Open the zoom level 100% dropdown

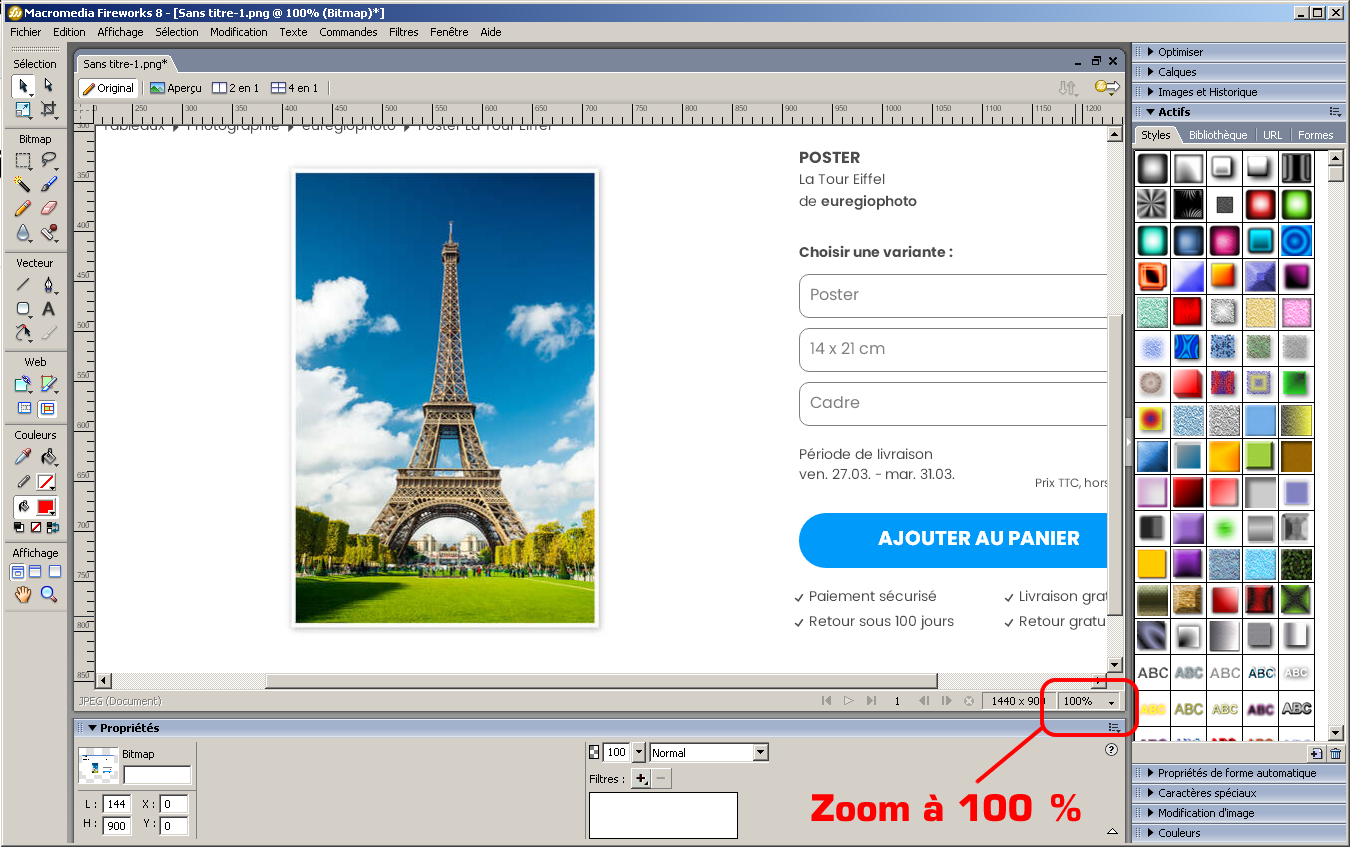[x=1110, y=702]
